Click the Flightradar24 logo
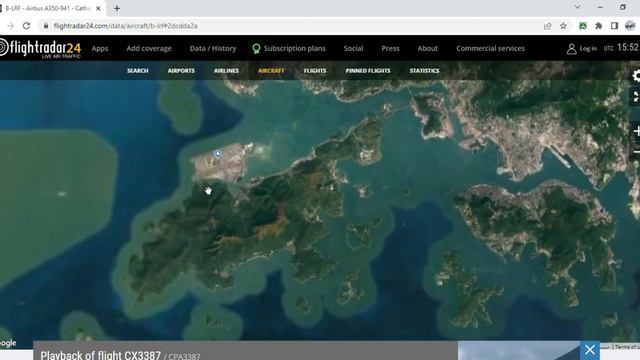The height and width of the screenshot is (360, 640). [41, 49]
